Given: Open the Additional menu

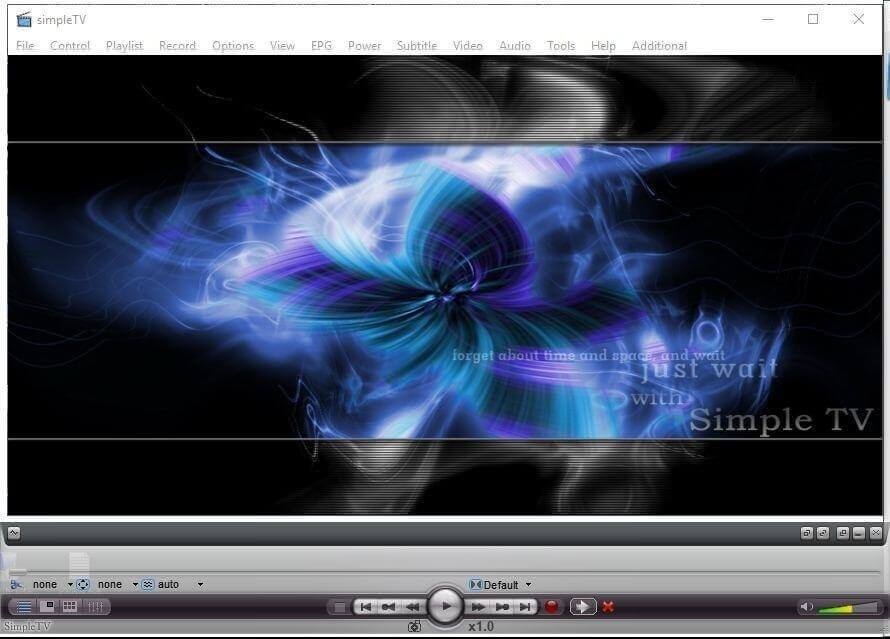Looking at the screenshot, I should click(659, 45).
